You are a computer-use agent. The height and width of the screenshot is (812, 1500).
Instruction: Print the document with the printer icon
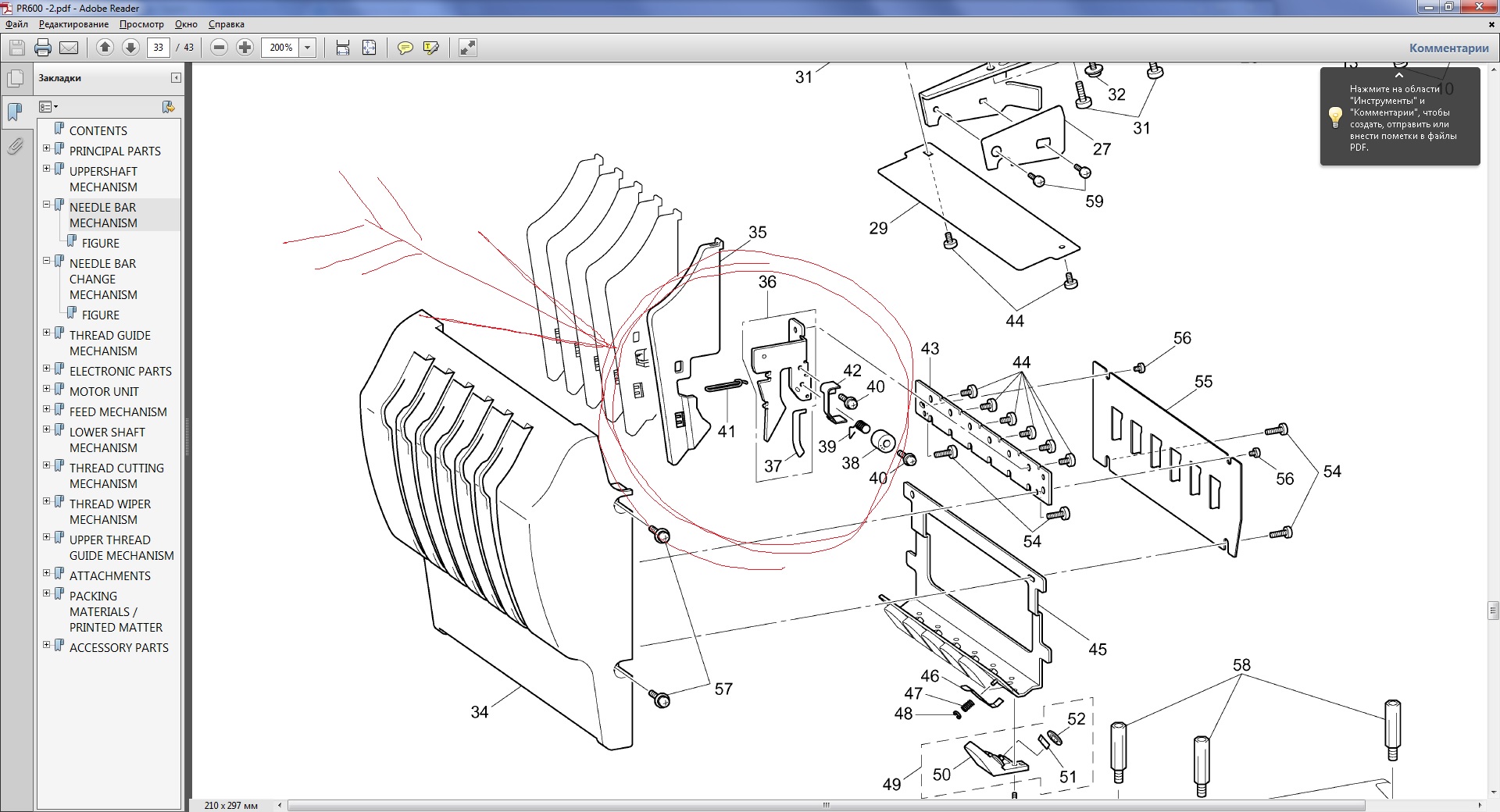coord(43,48)
